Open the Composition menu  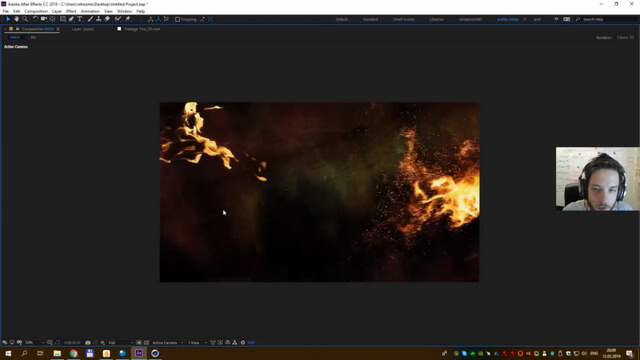point(36,11)
